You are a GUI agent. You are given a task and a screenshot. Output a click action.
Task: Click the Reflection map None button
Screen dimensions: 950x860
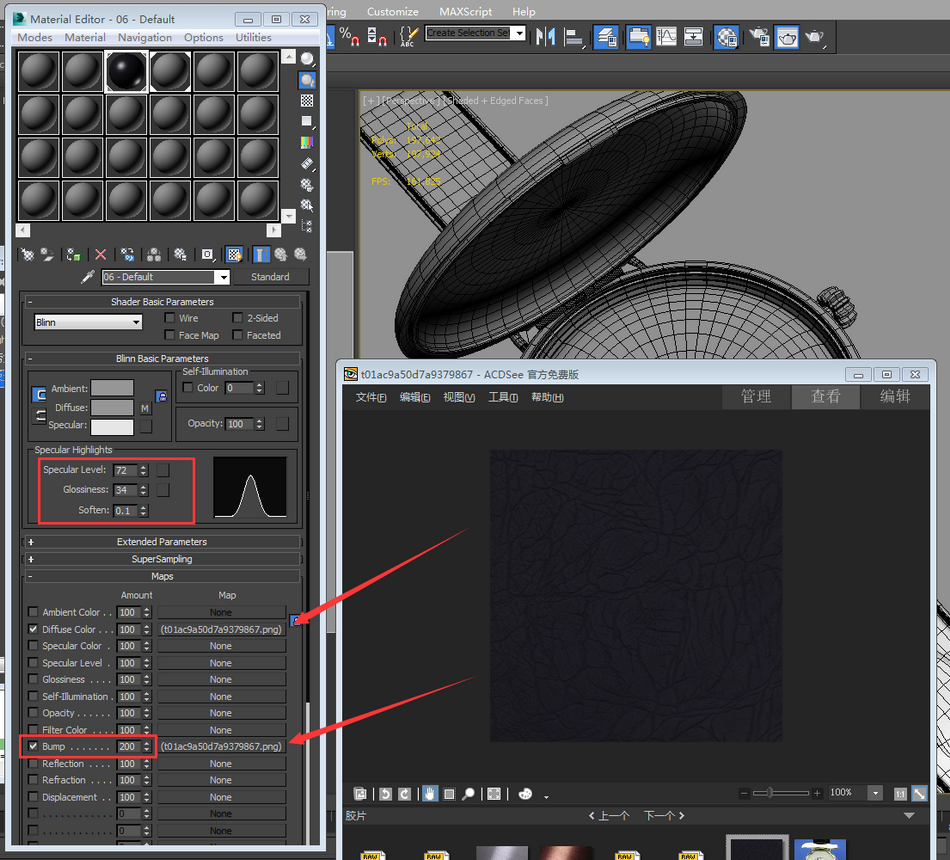(x=221, y=764)
